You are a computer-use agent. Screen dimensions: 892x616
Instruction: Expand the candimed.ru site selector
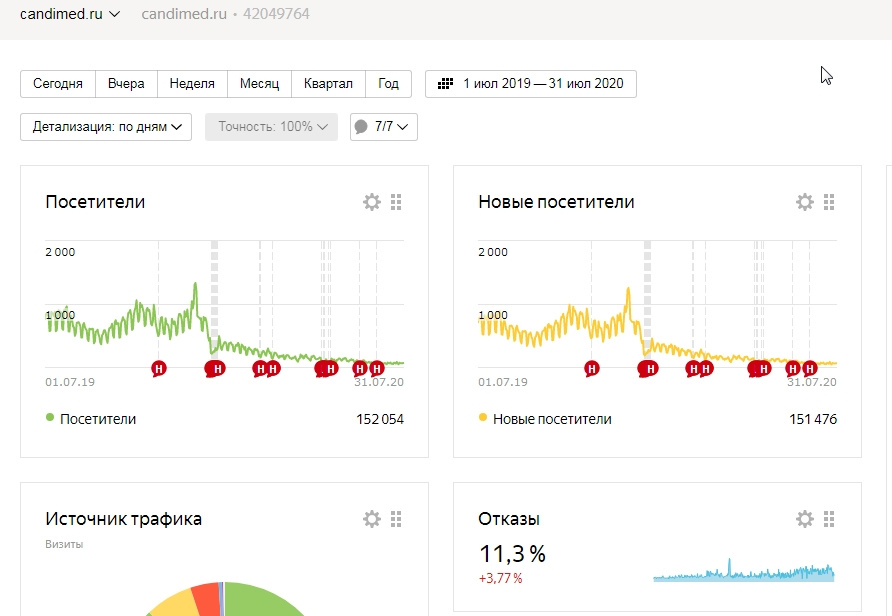click(69, 14)
